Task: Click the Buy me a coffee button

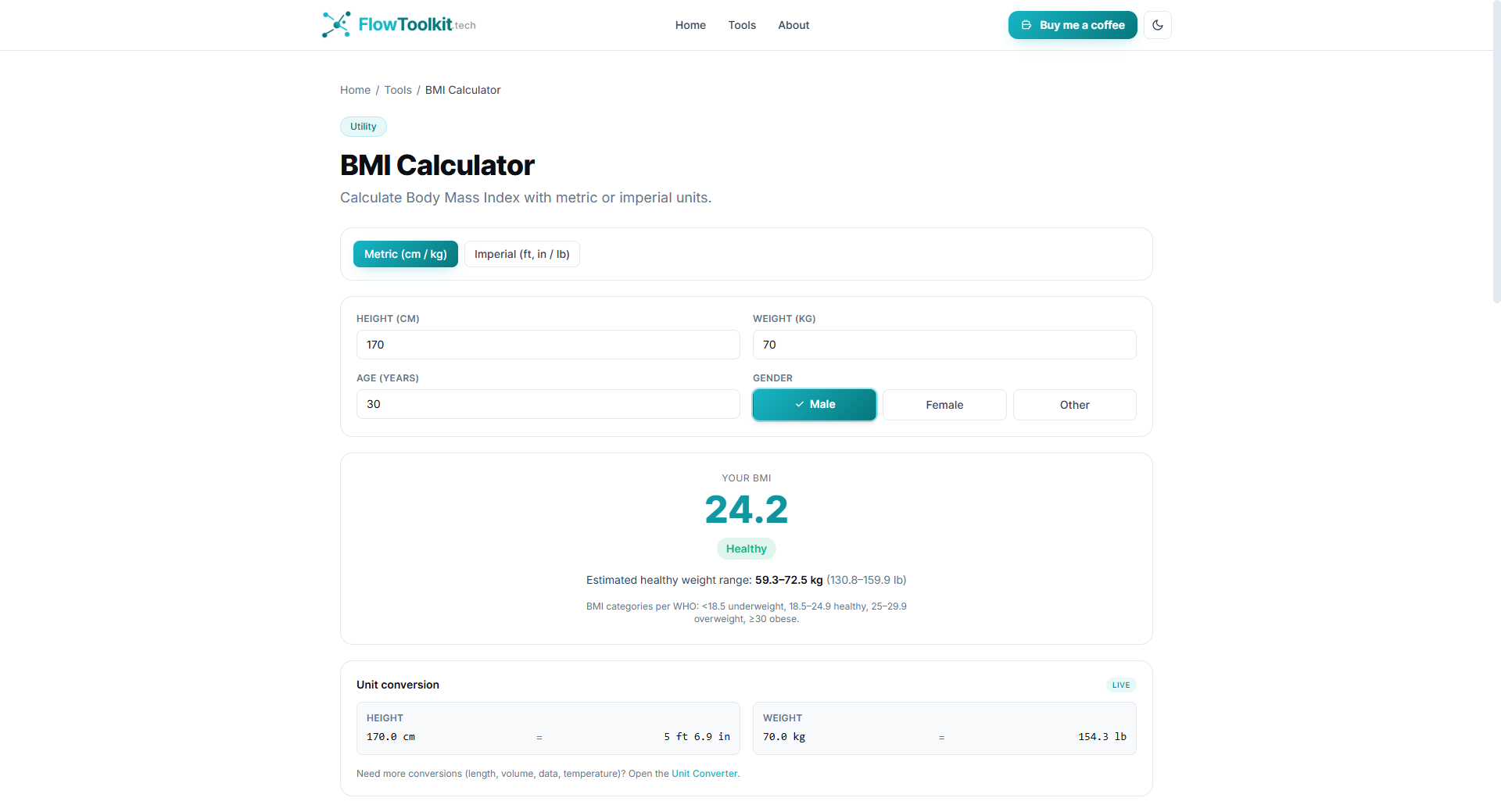Action: 1073,25
